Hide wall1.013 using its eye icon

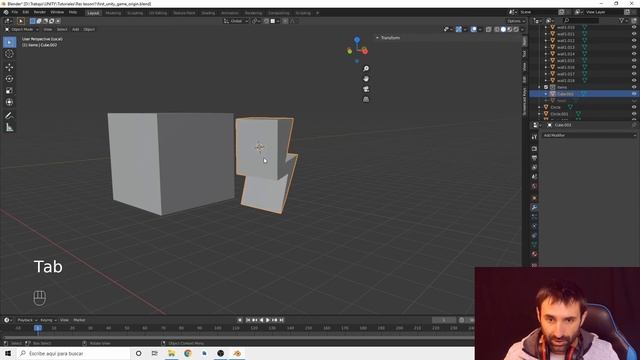(634, 47)
